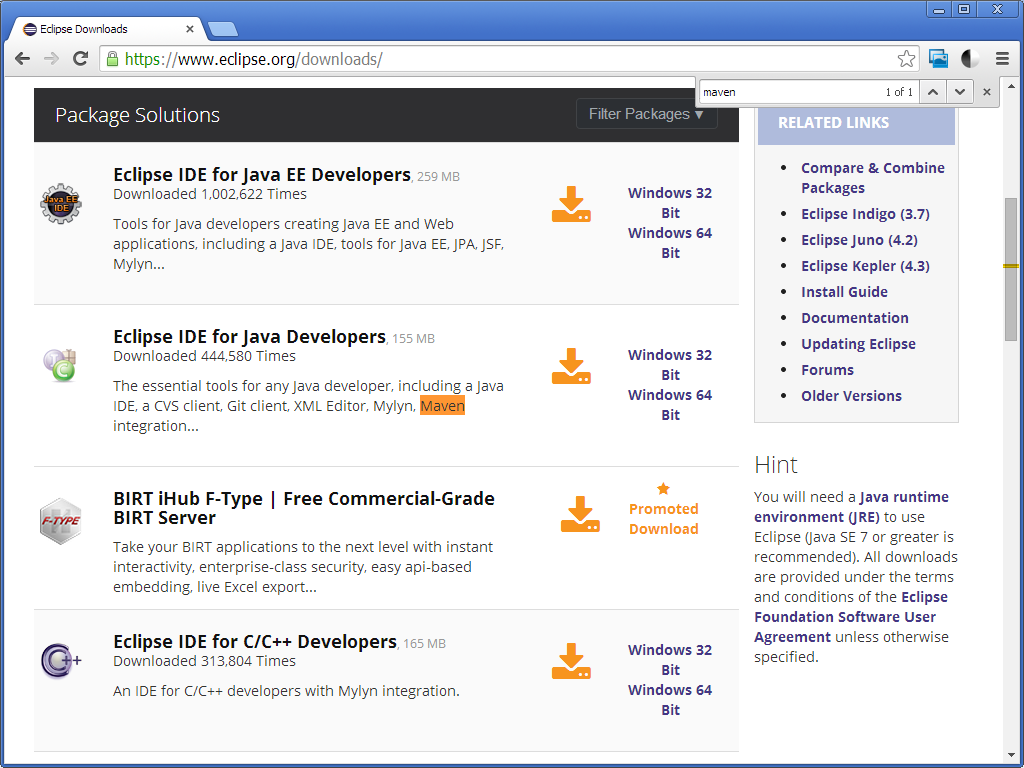The image size is (1024, 768).
Task: Click download icon for Eclipse IDE for Java EE
Action: 571,204
